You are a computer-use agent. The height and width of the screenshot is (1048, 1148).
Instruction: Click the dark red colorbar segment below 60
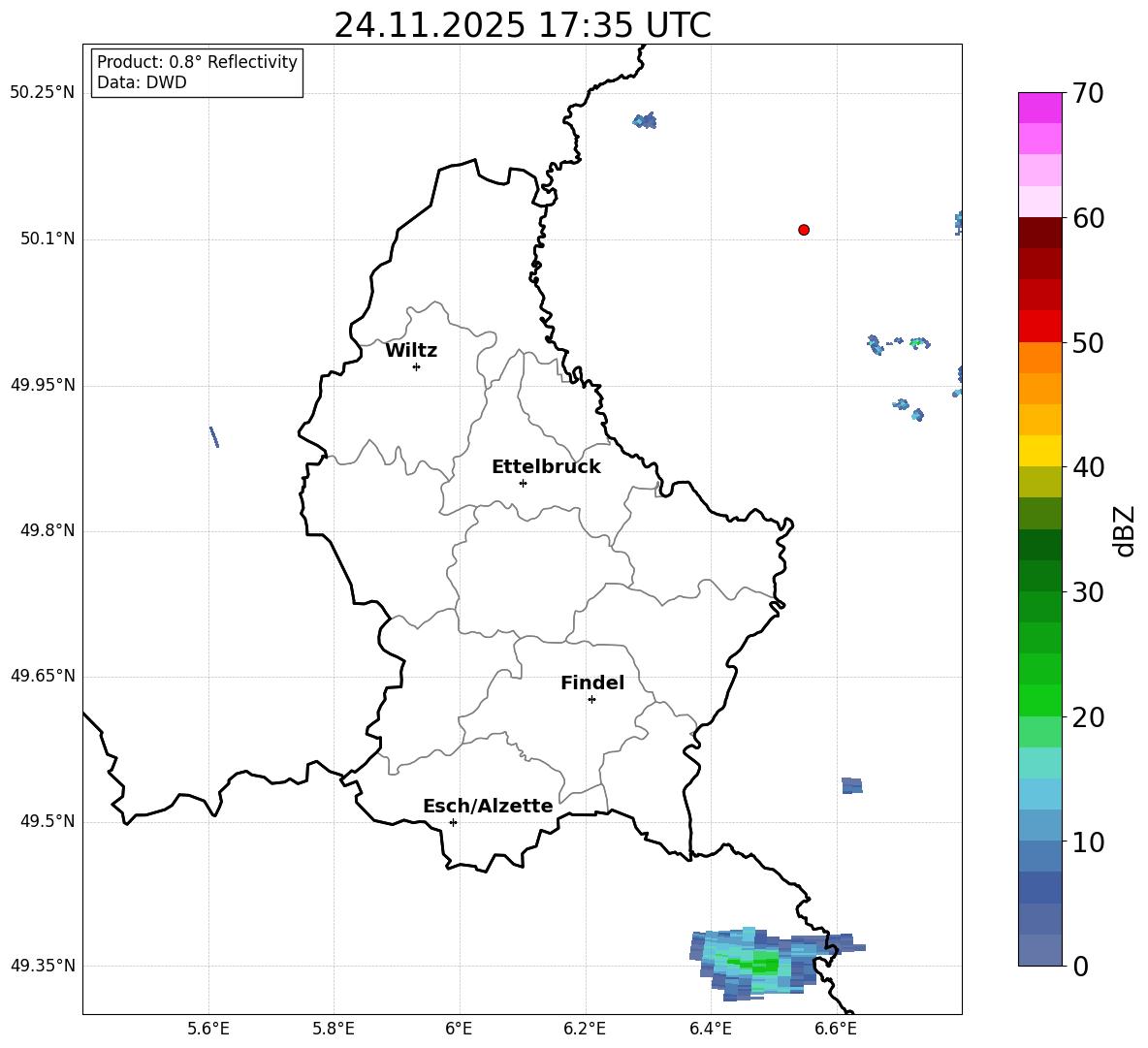(x=1039, y=233)
